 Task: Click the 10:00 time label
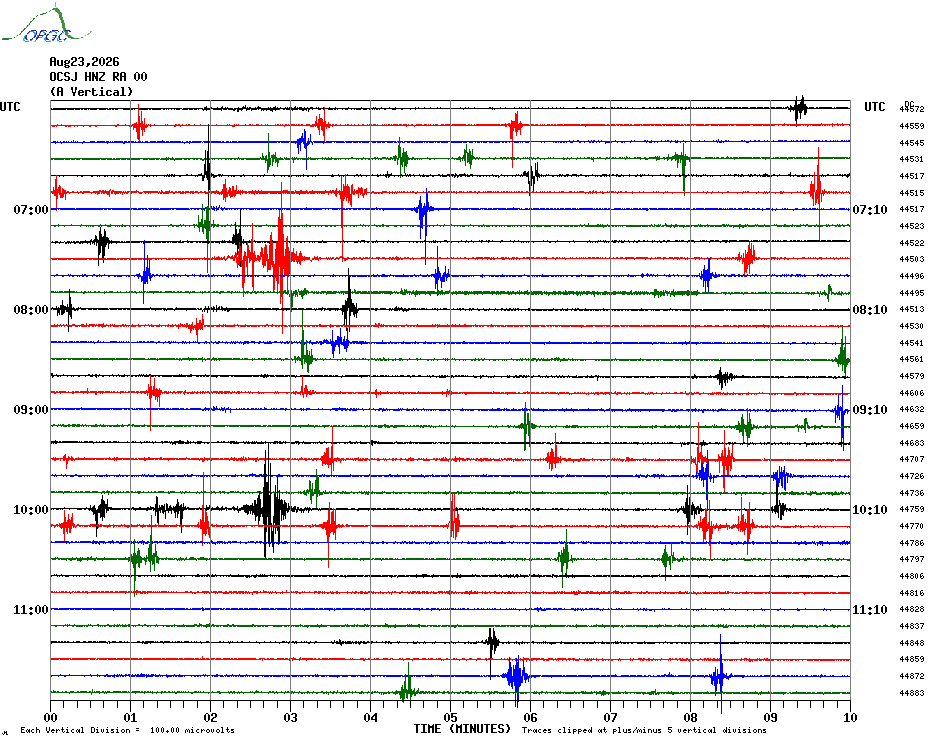(31, 510)
